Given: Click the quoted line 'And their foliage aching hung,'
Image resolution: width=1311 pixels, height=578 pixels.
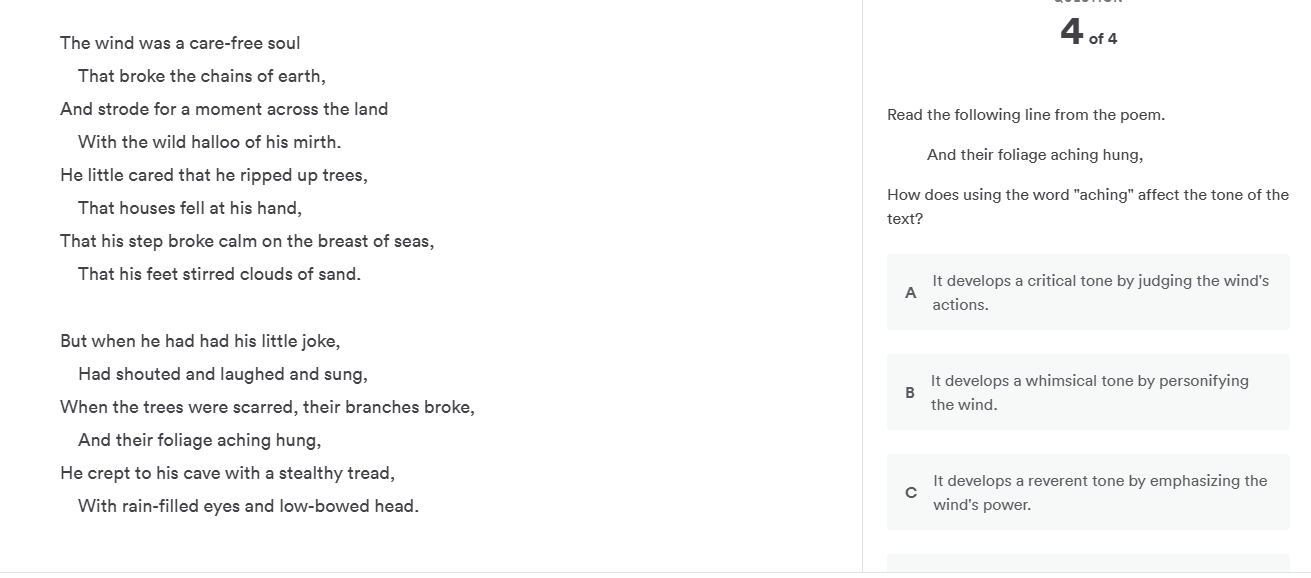Looking at the screenshot, I should coord(1034,154).
